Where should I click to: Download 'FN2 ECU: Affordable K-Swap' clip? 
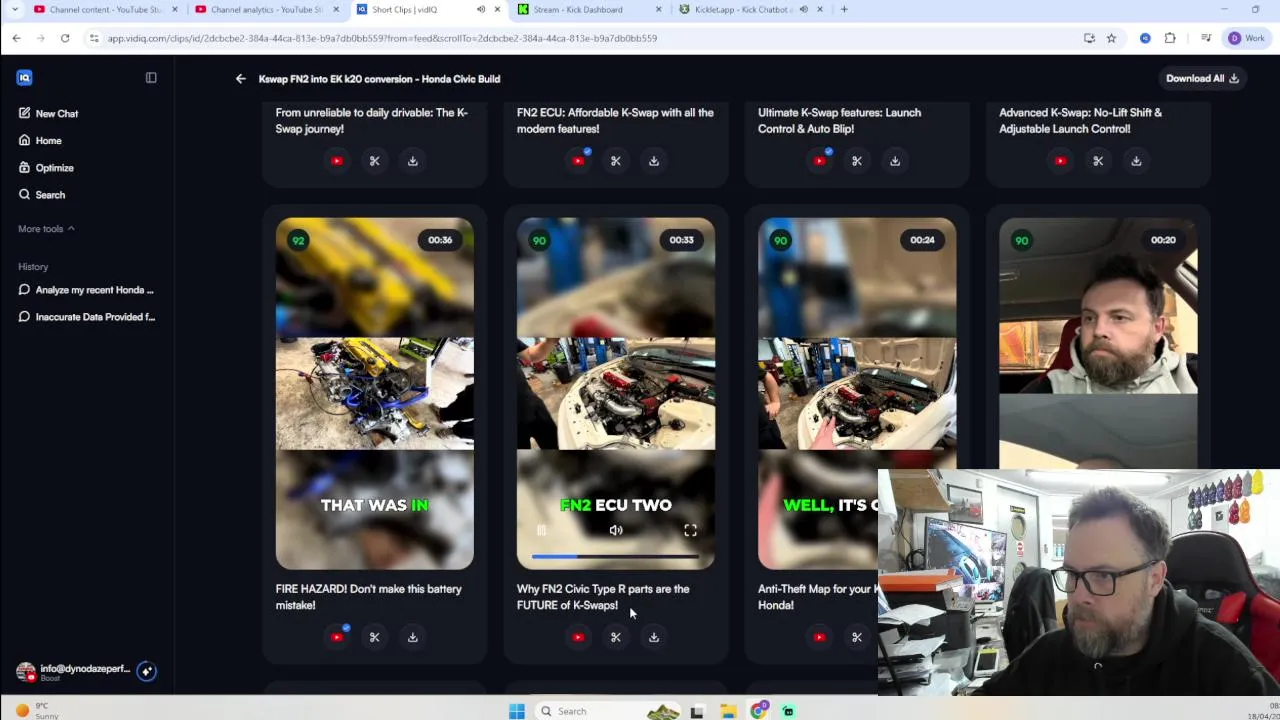pos(654,161)
